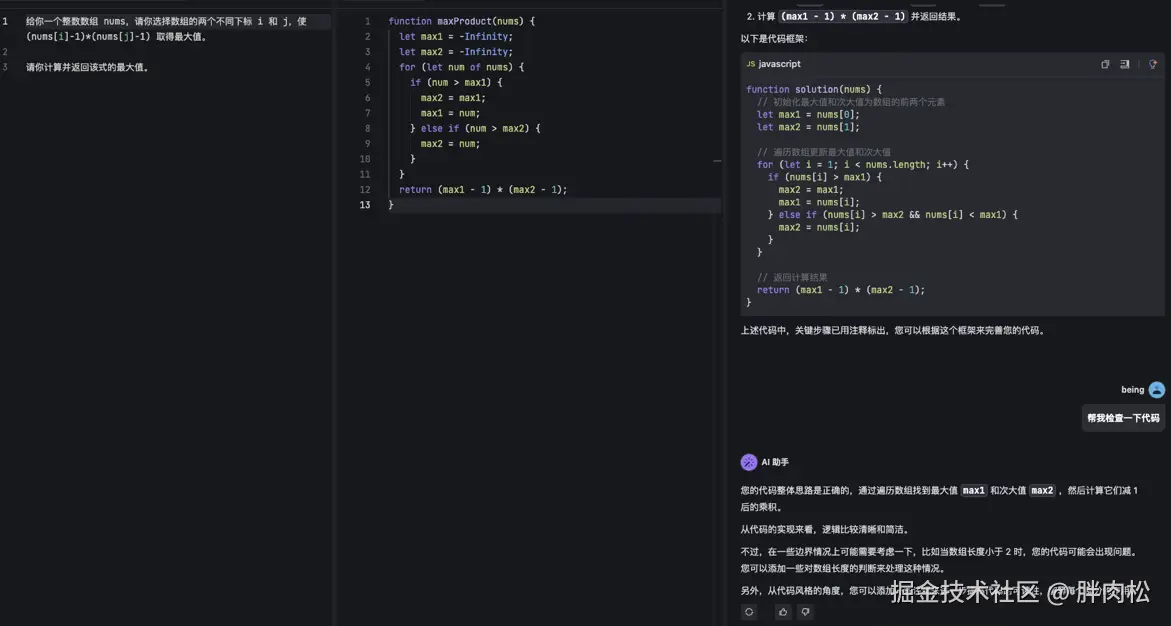This screenshot has width=1171, height=626.
Task: Place cursor on the return statement line
Action: (482, 190)
